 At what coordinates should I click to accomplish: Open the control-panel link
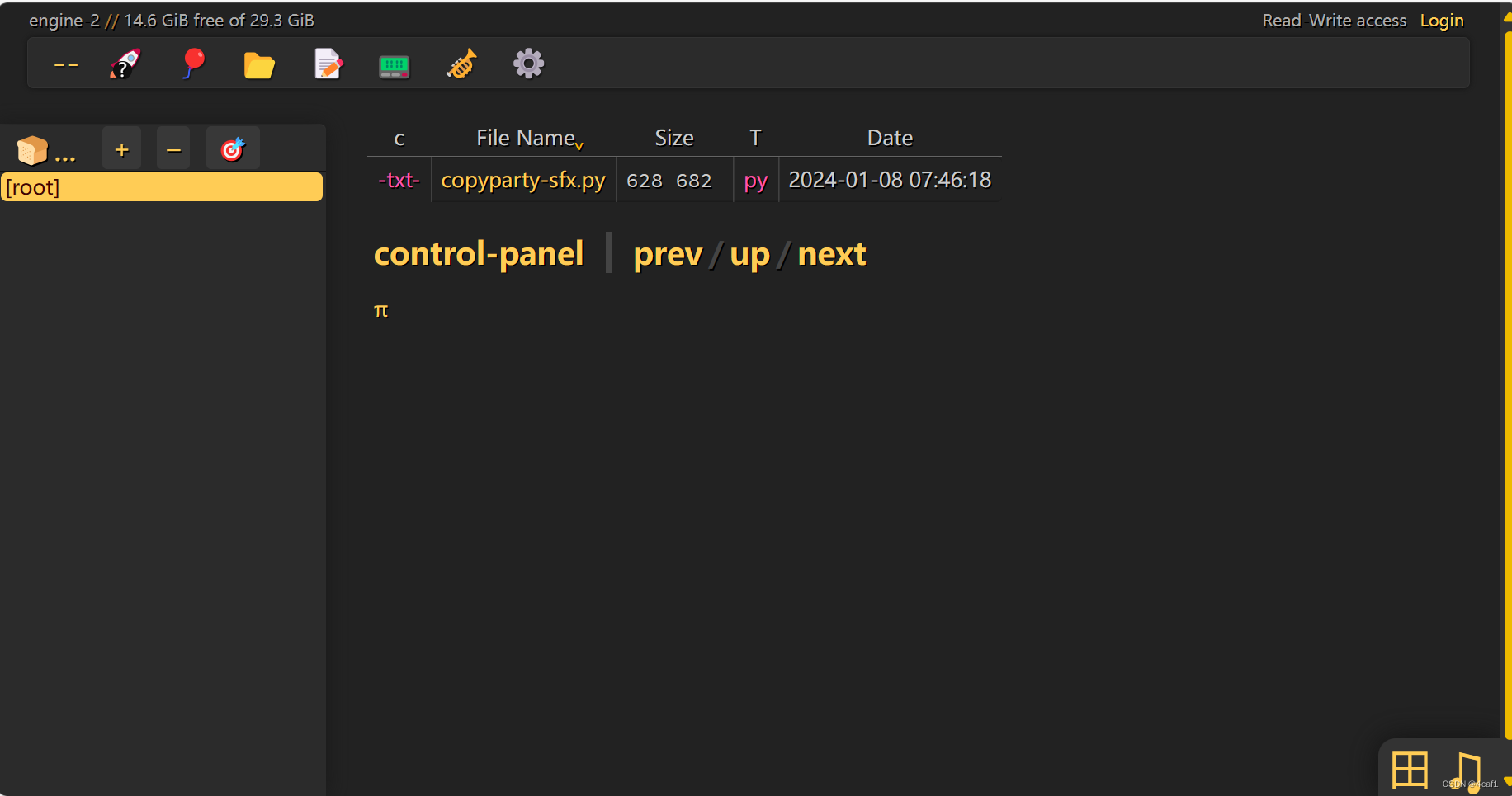point(479,253)
